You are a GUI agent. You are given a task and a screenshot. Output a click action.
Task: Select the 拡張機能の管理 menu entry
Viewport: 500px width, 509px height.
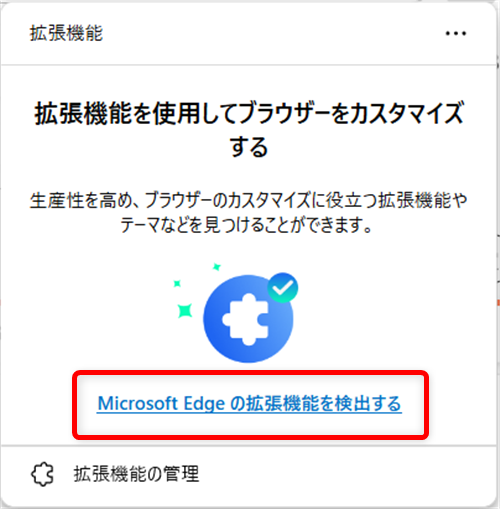click(x=248, y=474)
